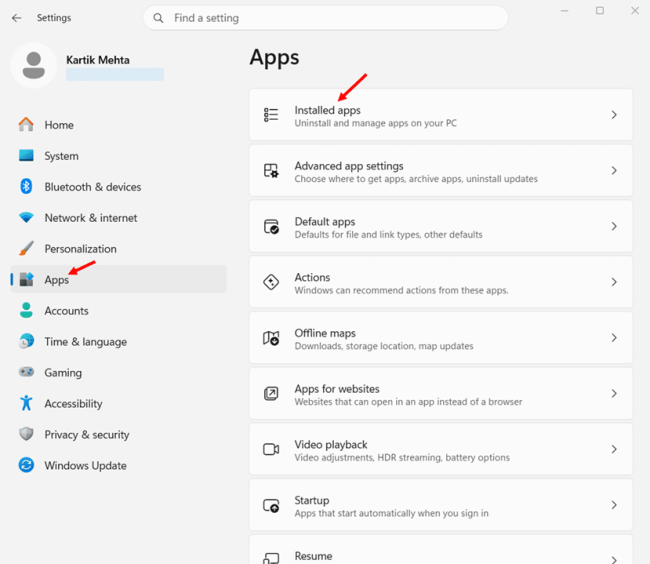Click the back arrow icon
The image size is (650, 564).
coord(17,18)
